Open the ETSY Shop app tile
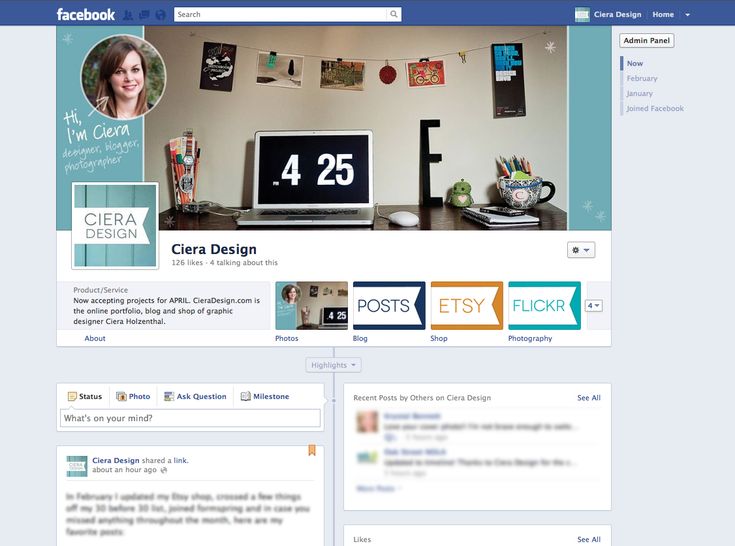Image resolution: width=735 pixels, height=546 pixels. coord(466,306)
